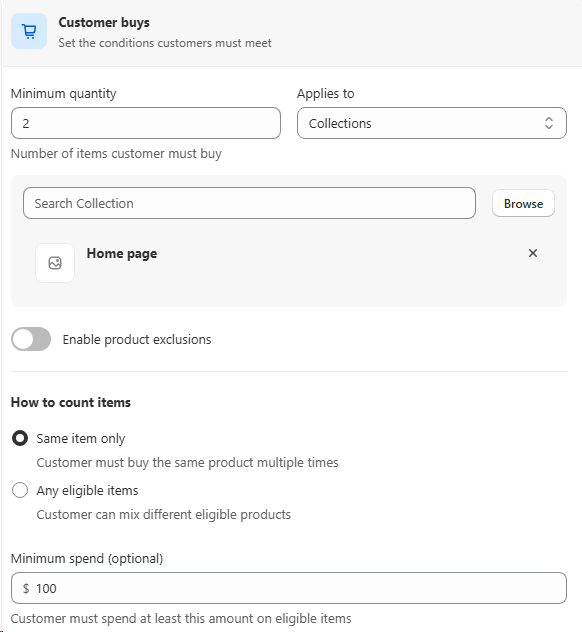Click the Minimum quantity label
Image resolution: width=582 pixels, height=632 pixels.
(x=64, y=94)
